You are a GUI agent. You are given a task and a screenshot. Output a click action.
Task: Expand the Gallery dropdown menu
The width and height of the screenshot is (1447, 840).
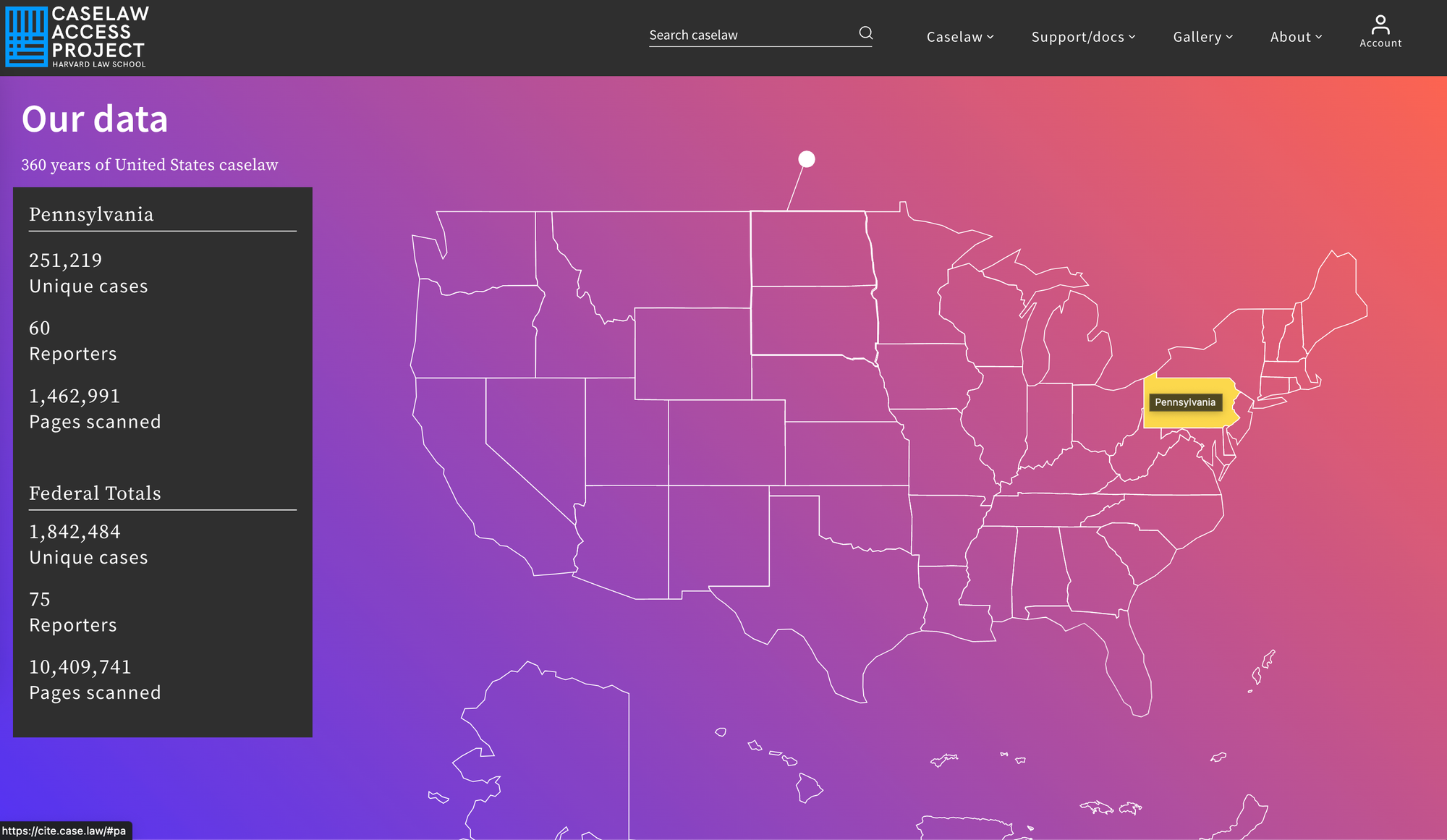(x=1202, y=37)
